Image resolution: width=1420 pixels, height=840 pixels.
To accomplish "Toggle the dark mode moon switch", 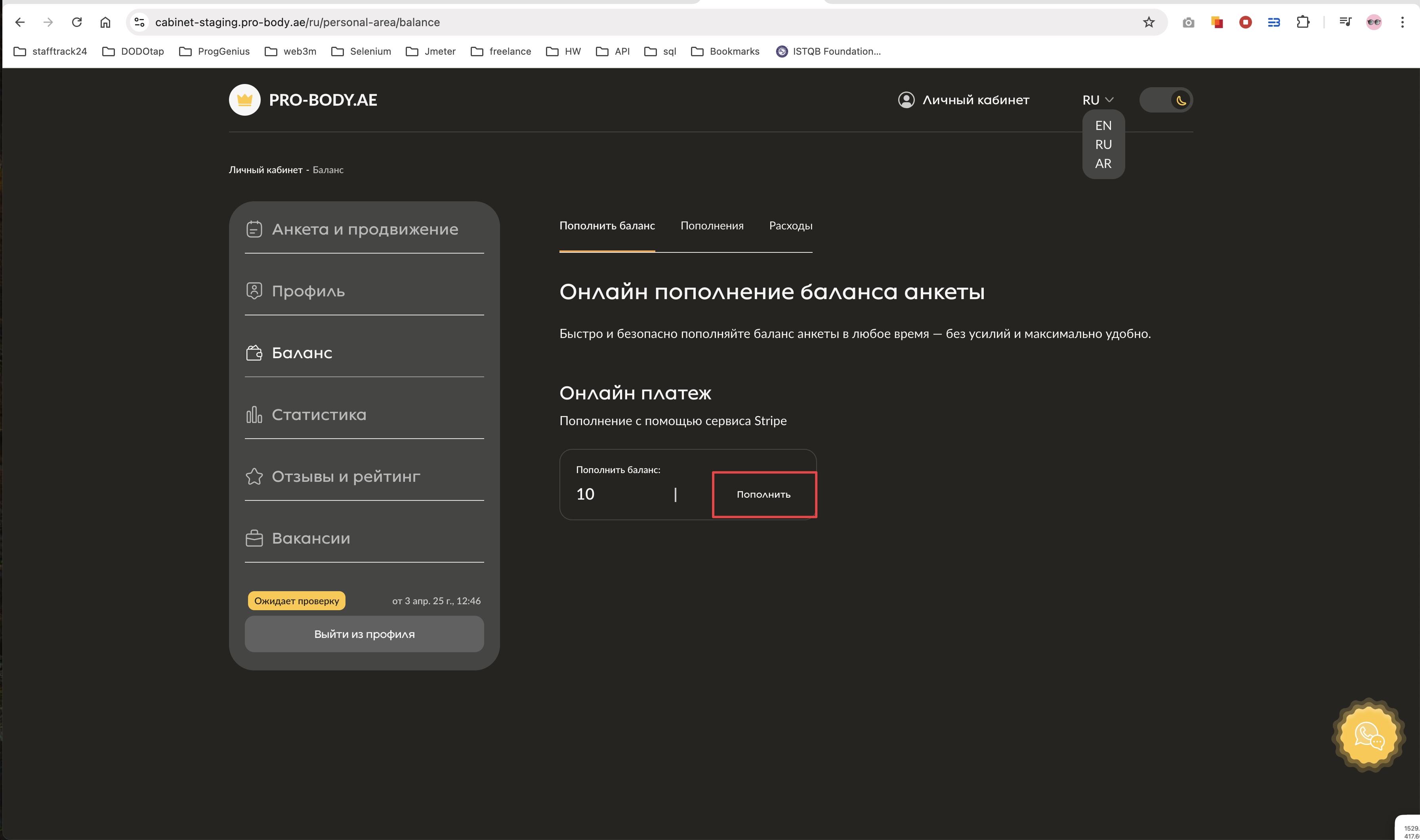I will point(1166,100).
